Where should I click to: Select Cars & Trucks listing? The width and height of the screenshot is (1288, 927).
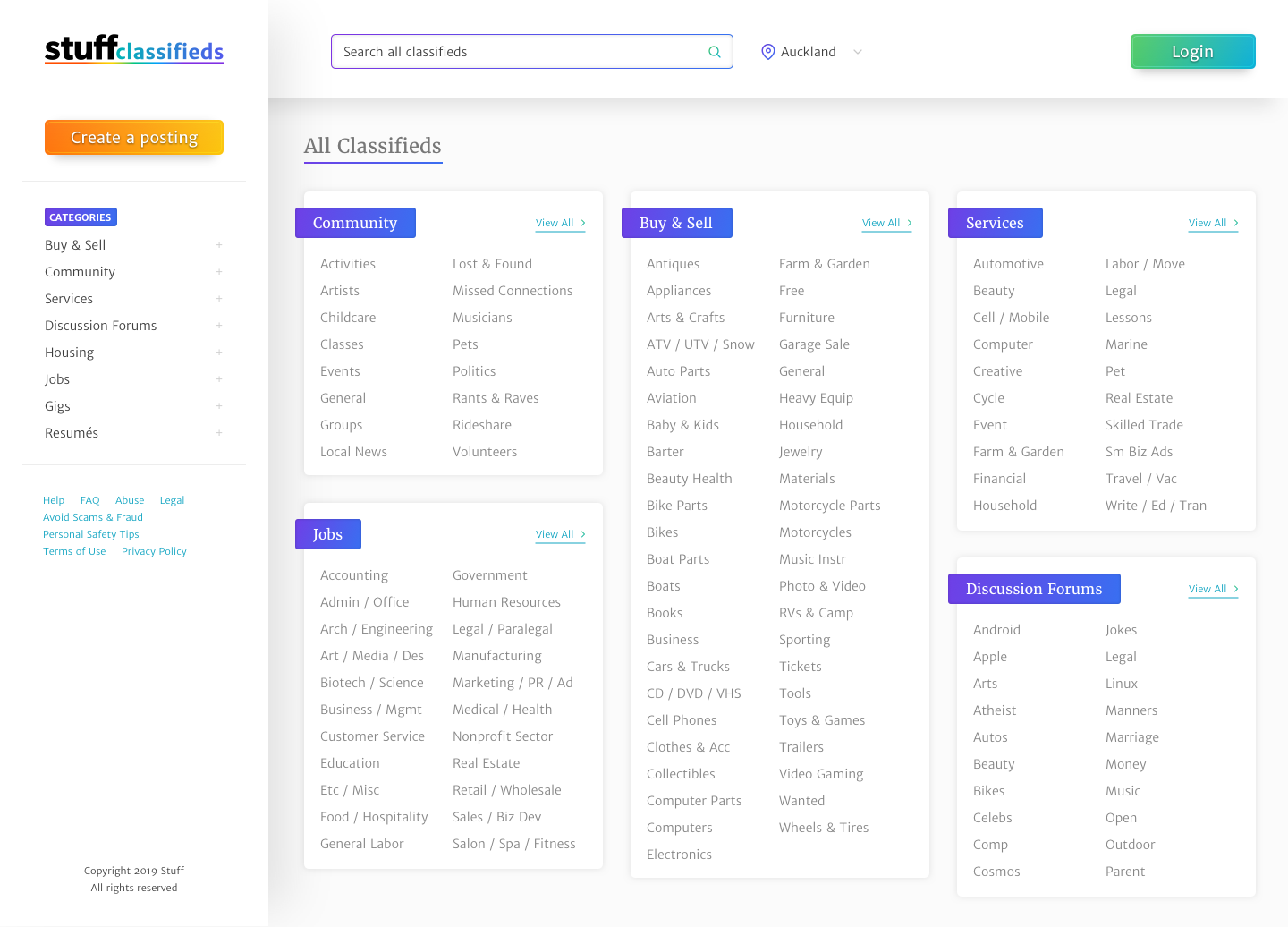coord(688,667)
